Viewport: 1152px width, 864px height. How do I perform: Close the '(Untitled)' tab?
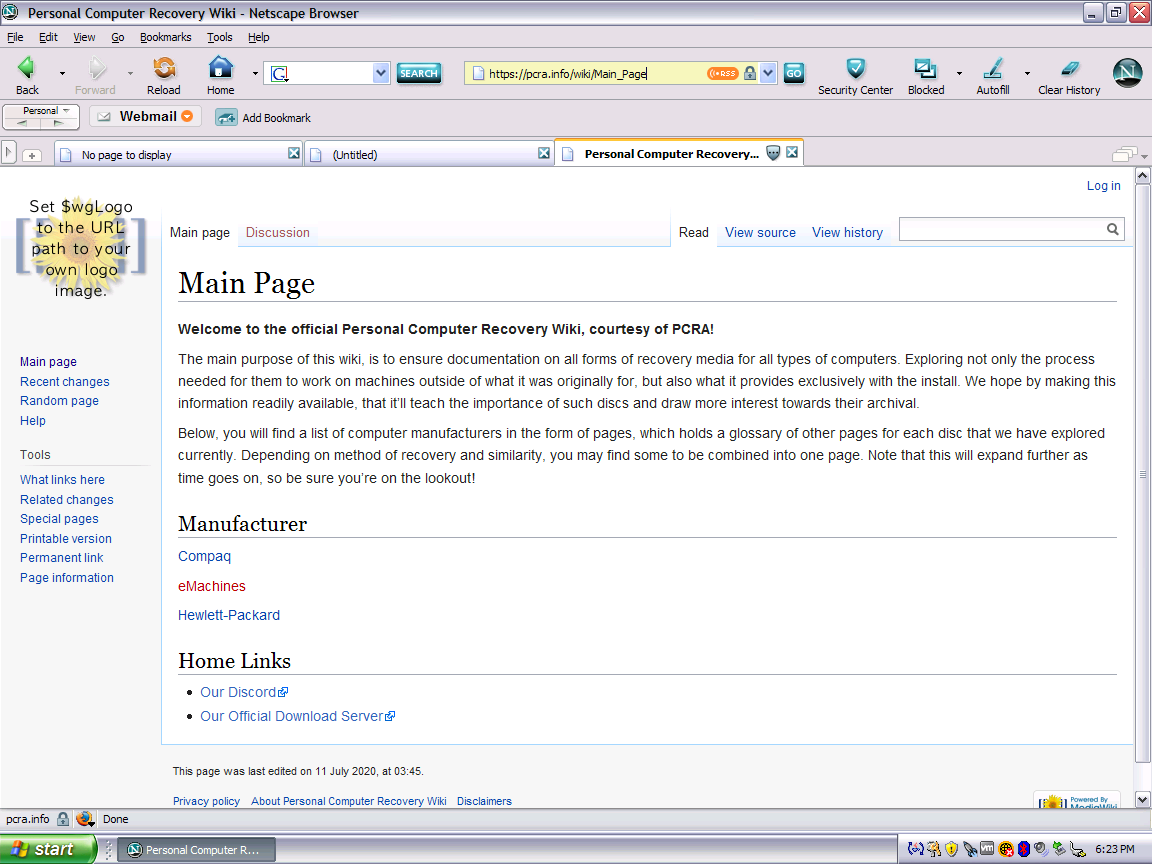point(544,153)
